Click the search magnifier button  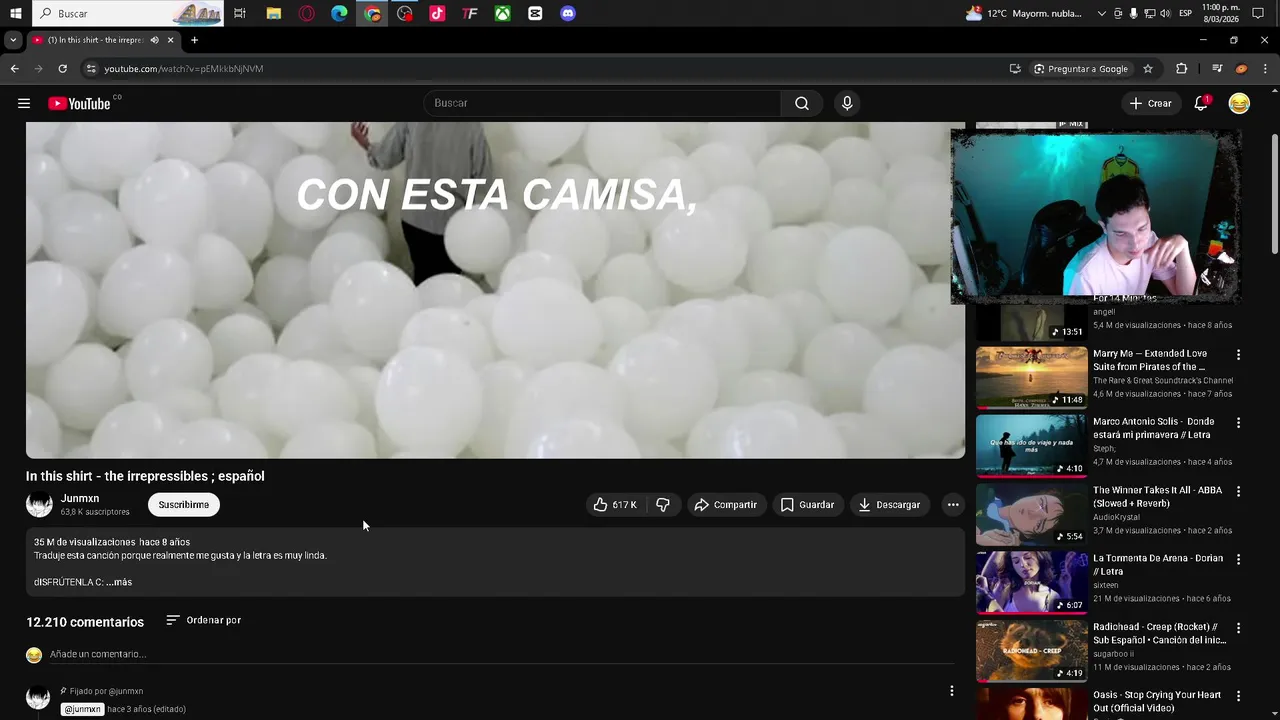[802, 103]
